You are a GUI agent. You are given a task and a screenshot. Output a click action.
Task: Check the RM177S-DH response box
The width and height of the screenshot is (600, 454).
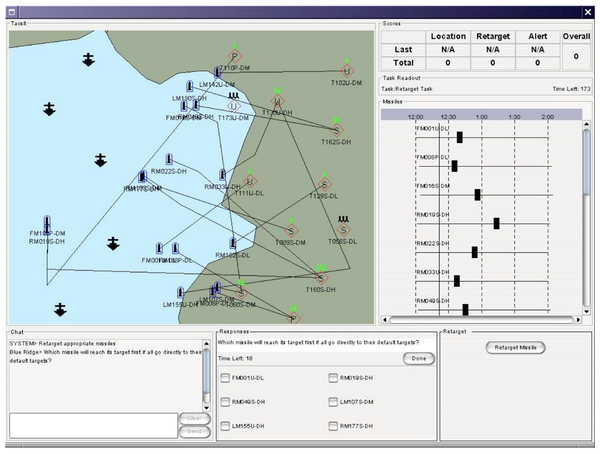[333, 426]
